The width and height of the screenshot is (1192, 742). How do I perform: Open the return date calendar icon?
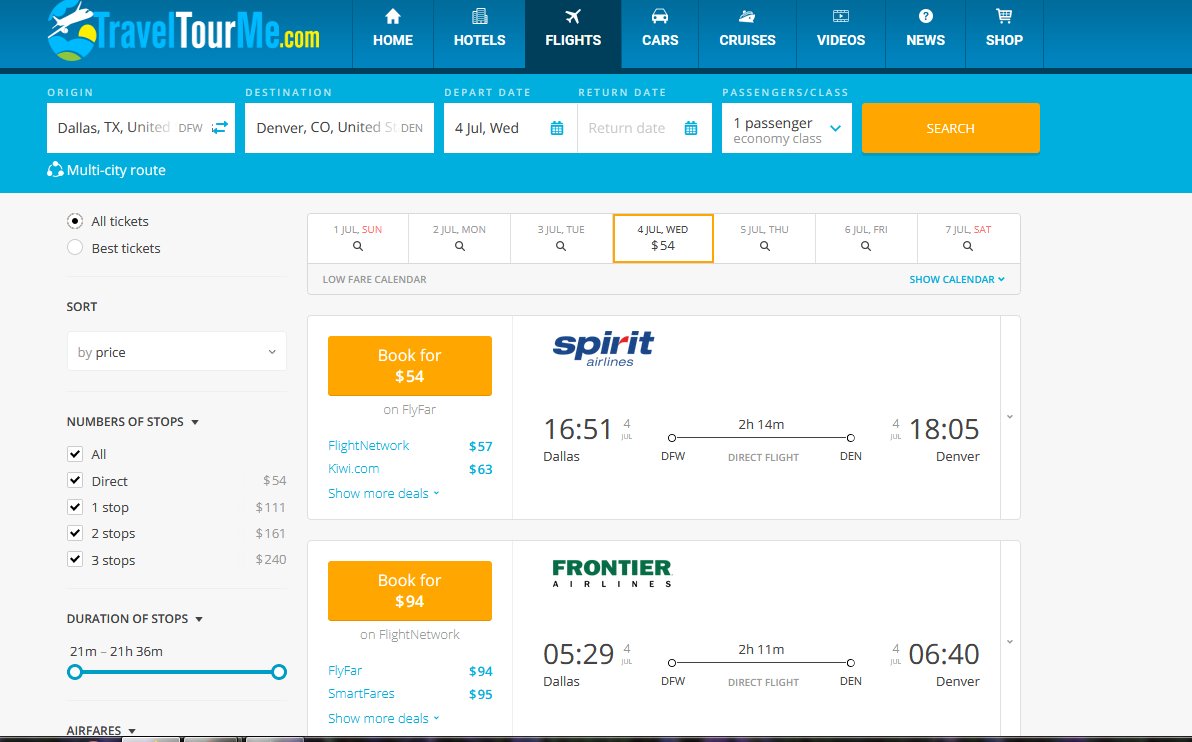(x=690, y=128)
